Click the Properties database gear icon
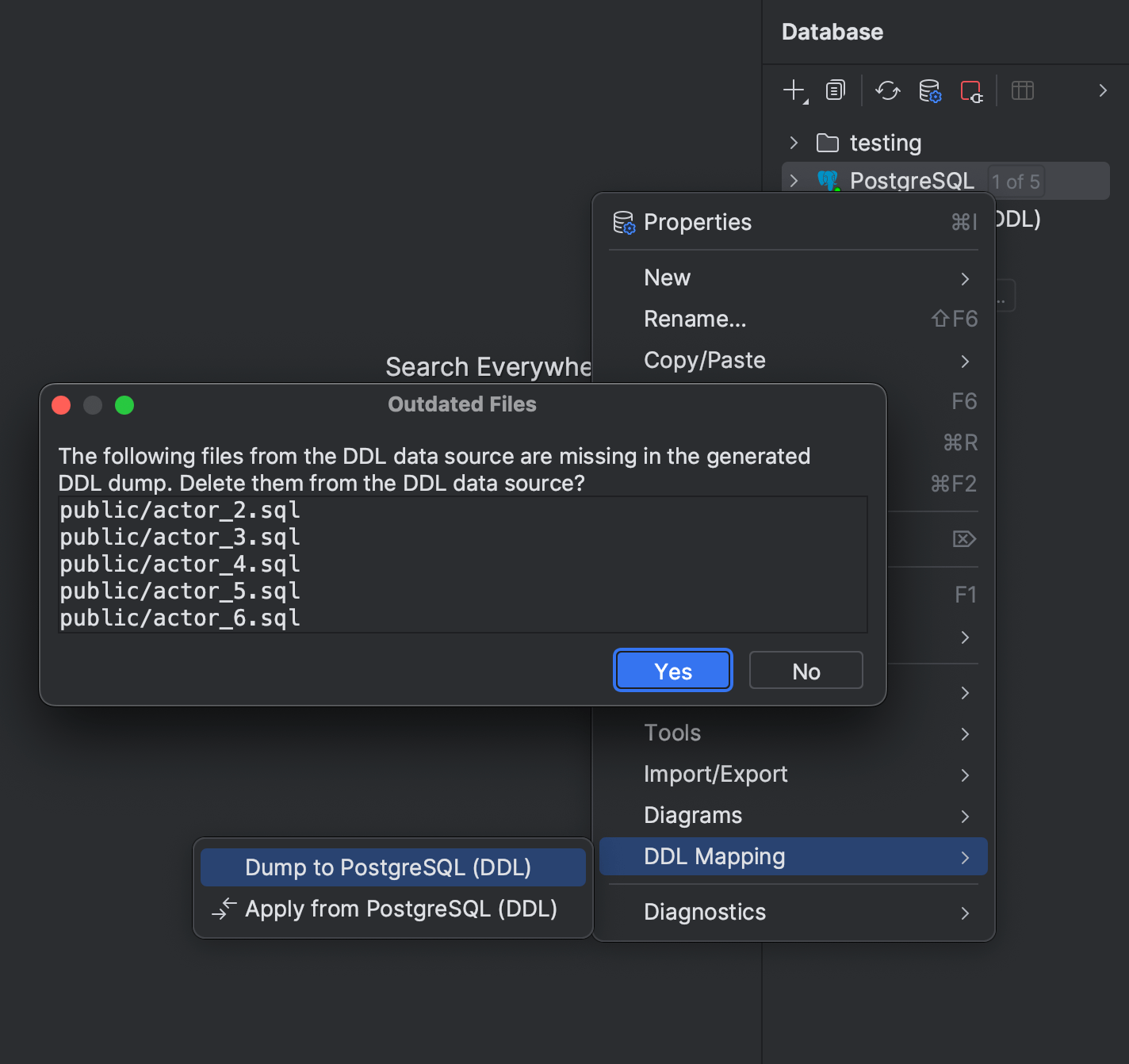 [626, 223]
